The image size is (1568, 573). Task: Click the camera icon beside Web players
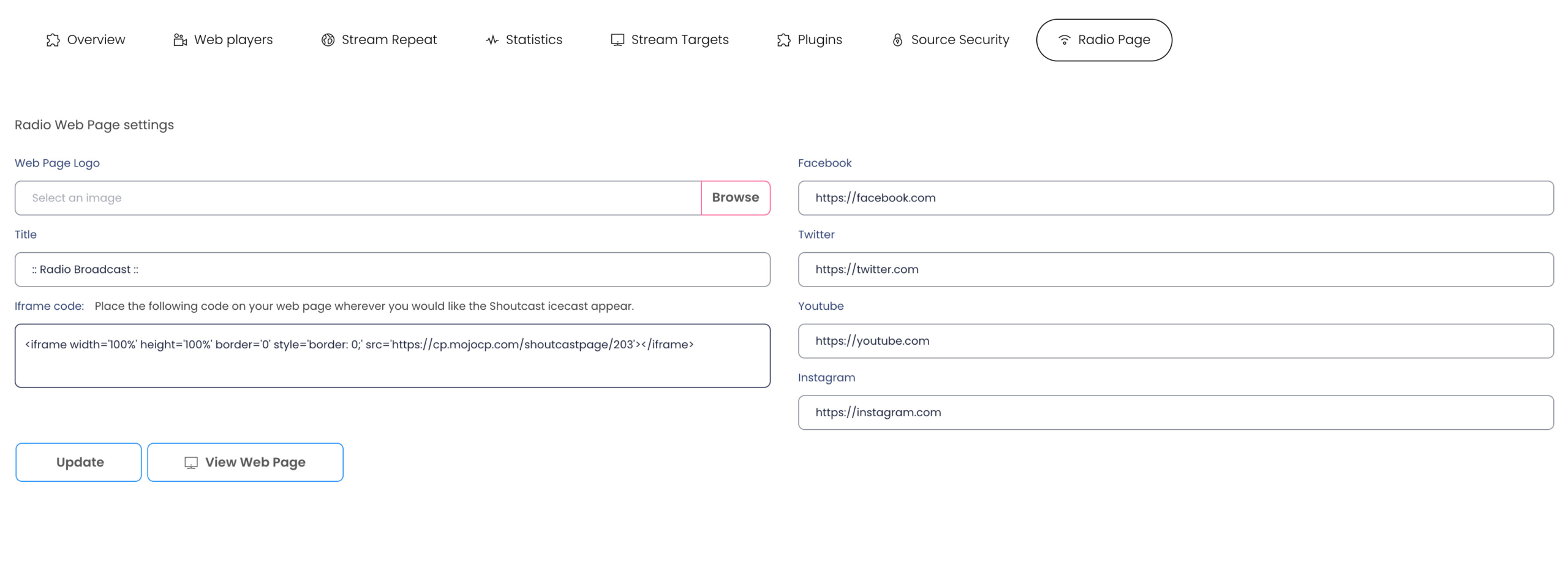click(x=179, y=40)
